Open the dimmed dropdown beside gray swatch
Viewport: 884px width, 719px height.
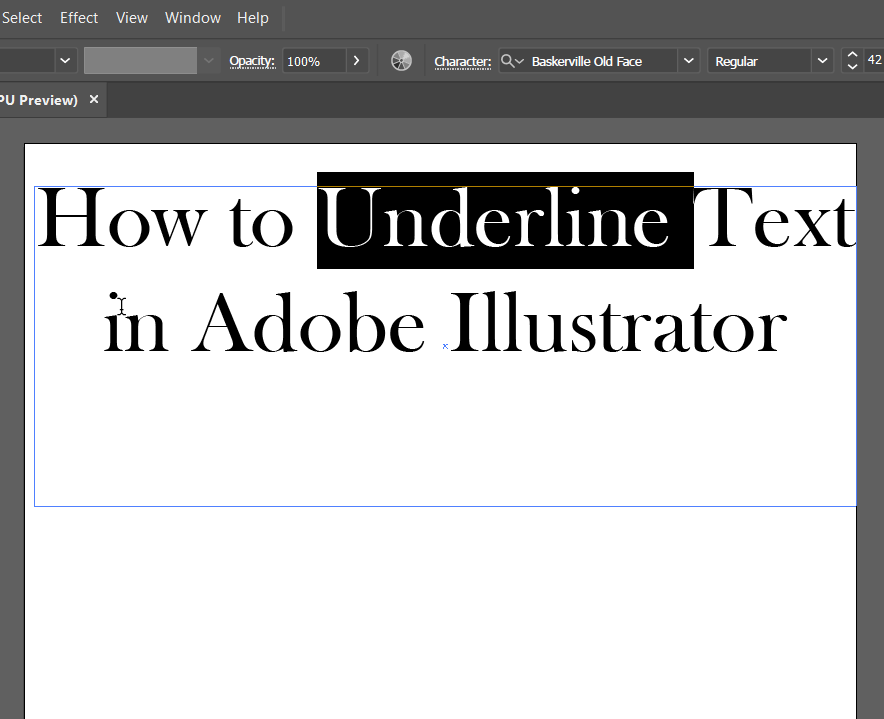click(209, 60)
